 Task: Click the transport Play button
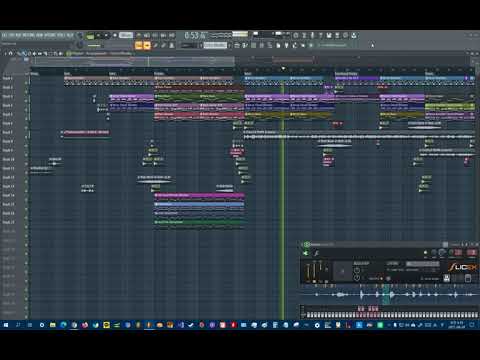(x=99, y=35)
